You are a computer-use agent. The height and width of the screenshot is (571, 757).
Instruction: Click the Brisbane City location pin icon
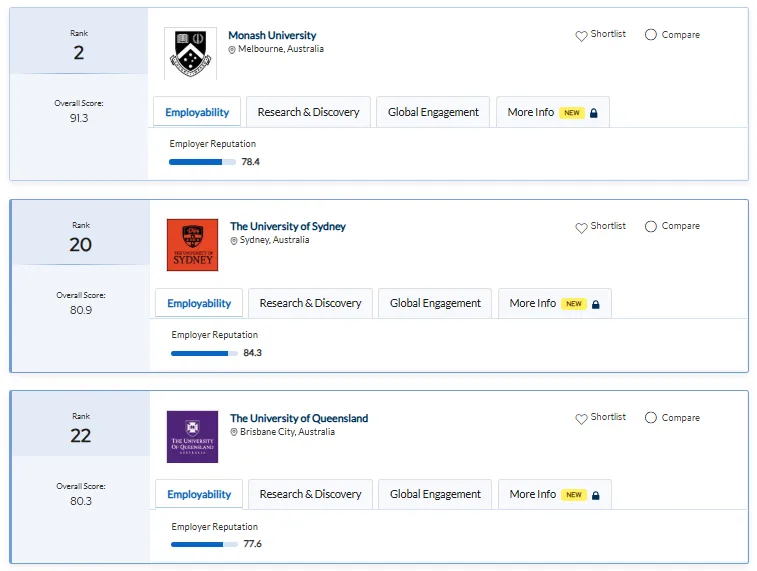point(234,432)
